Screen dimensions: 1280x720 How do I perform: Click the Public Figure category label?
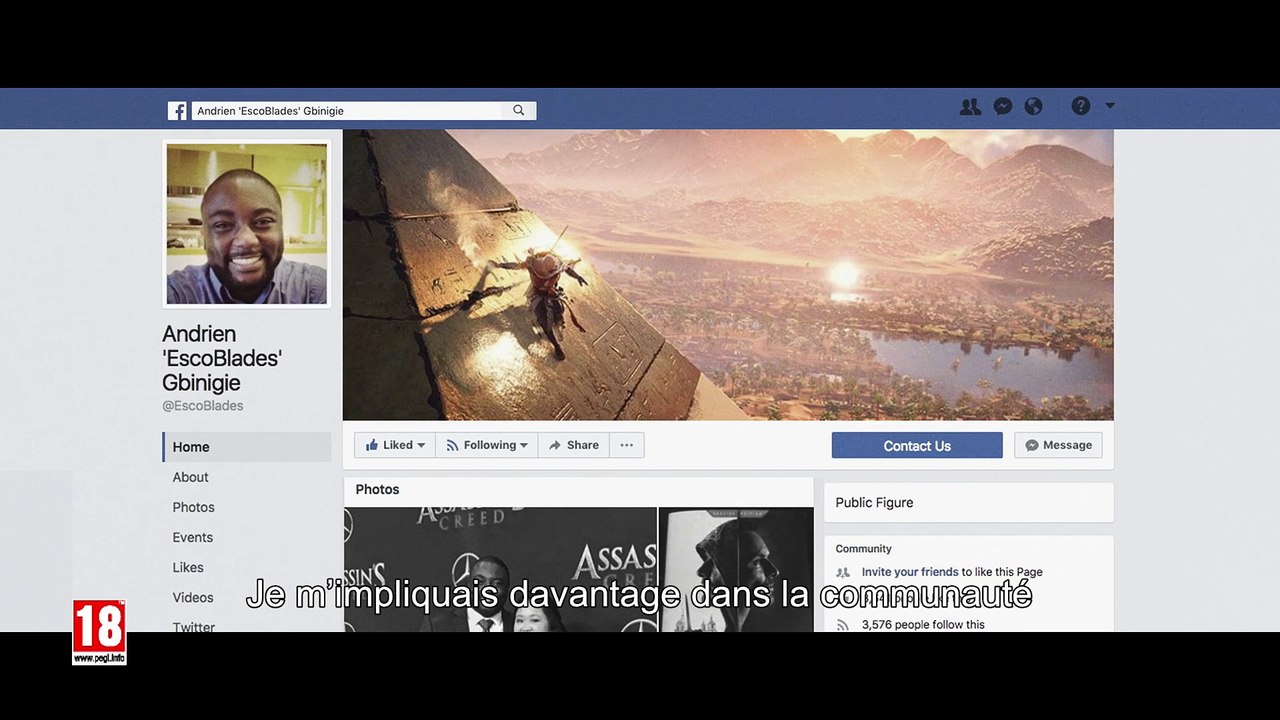tap(874, 503)
